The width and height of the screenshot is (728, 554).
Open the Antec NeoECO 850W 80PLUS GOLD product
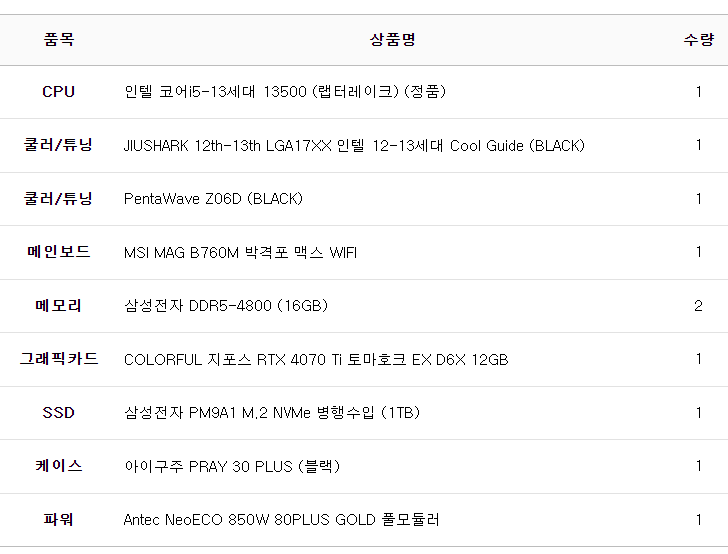(x=281, y=520)
